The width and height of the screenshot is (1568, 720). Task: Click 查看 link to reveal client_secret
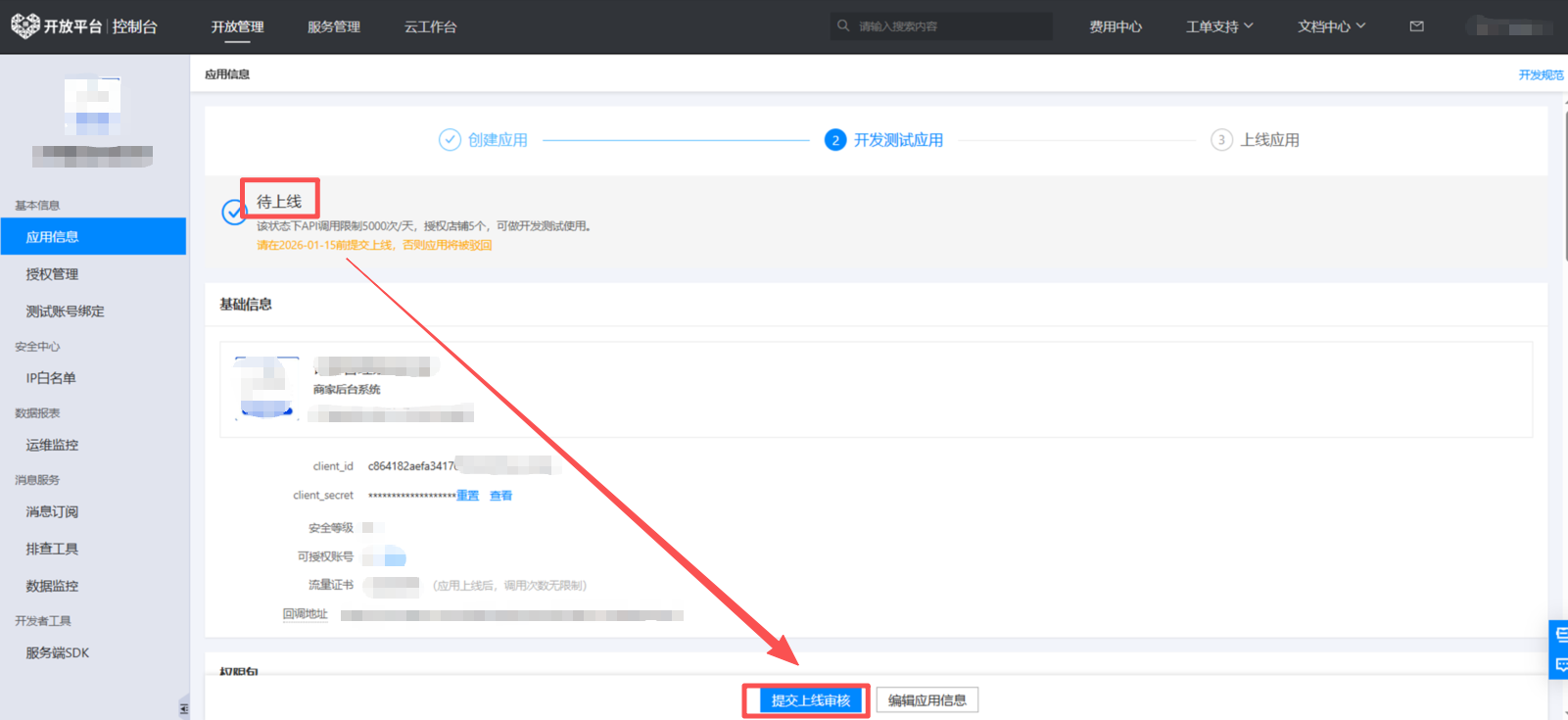(x=500, y=496)
